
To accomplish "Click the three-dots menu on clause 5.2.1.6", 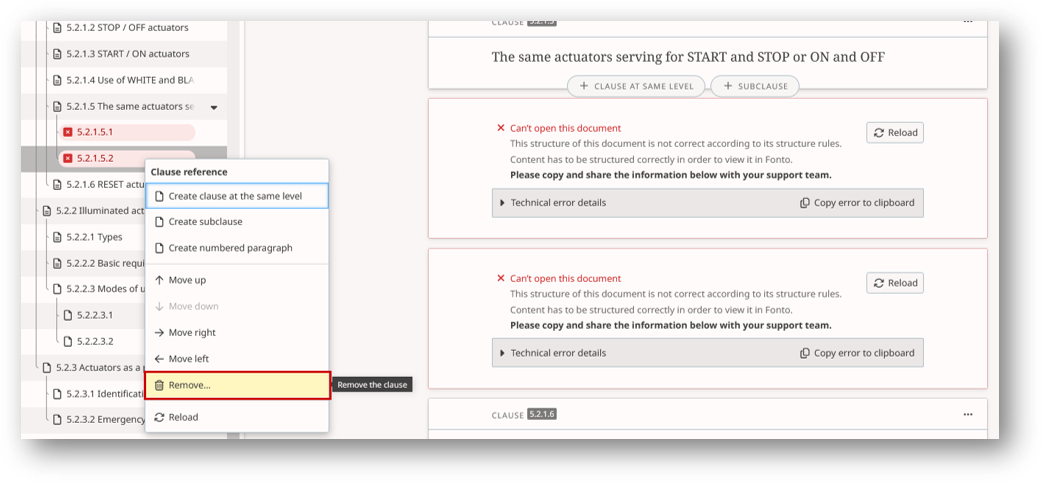I will point(967,414).
